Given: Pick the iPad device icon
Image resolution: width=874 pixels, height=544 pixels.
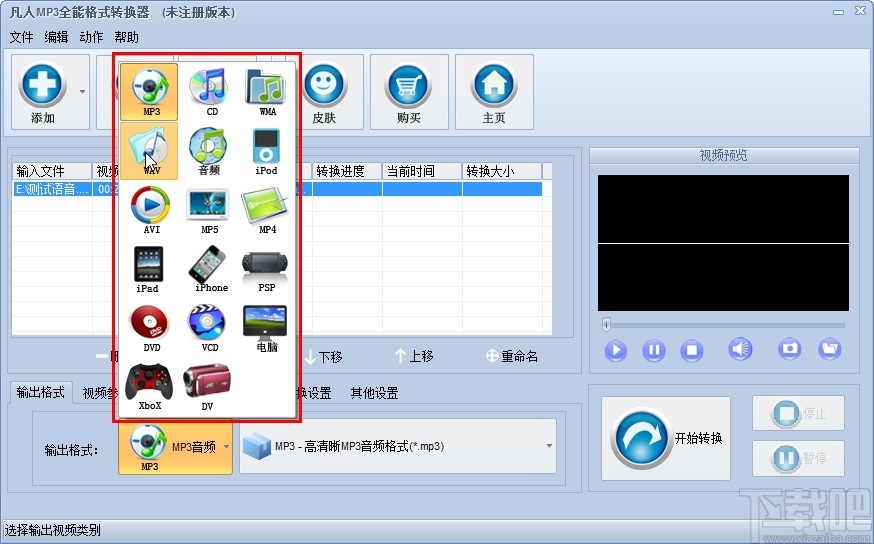Looking at the screenshot, I should [x=148, y=269].
